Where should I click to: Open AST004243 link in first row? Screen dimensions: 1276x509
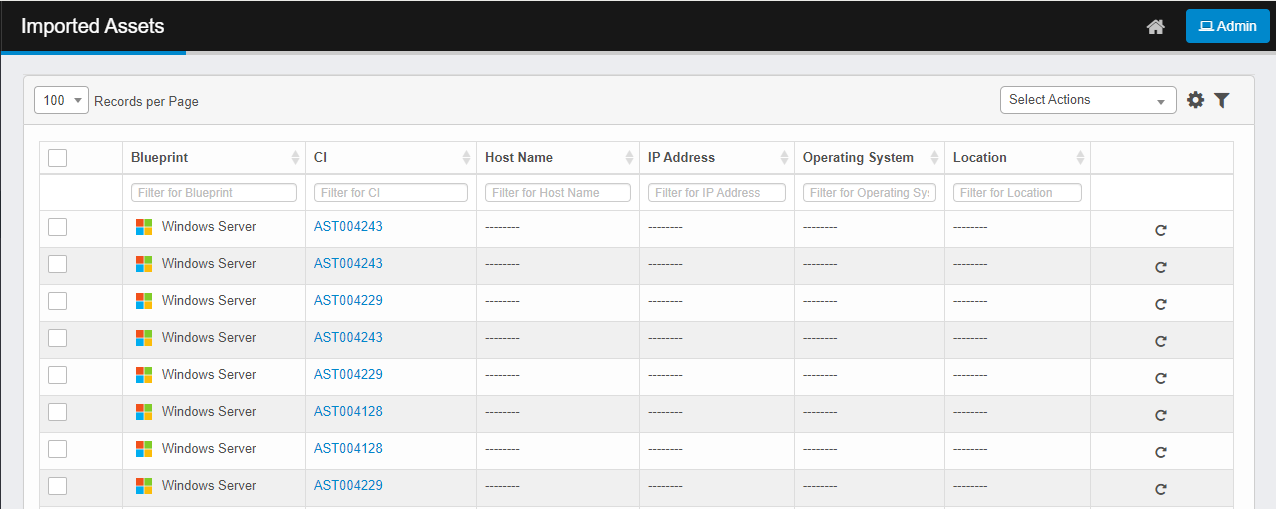pos(348,227)
